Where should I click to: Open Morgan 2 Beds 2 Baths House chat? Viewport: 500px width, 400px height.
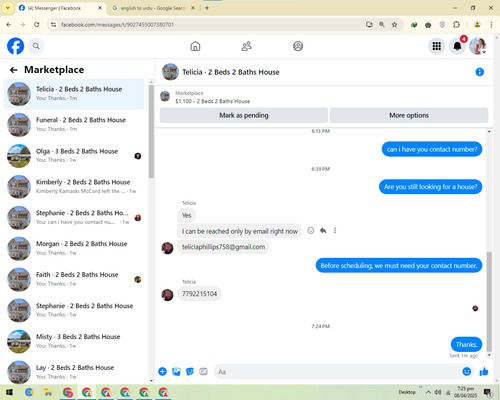point(74,248)
